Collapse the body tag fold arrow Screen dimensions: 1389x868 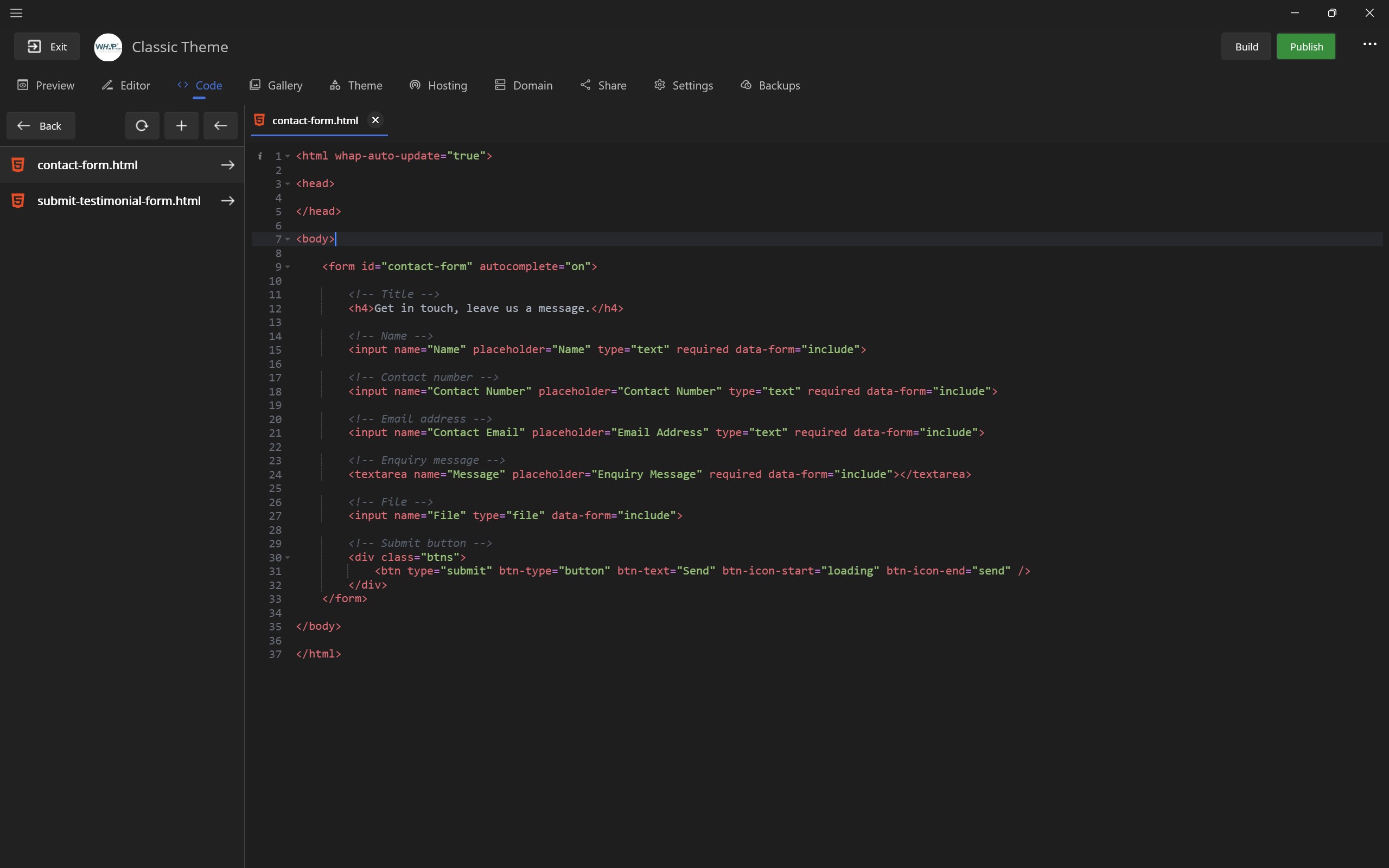(288, 239)
